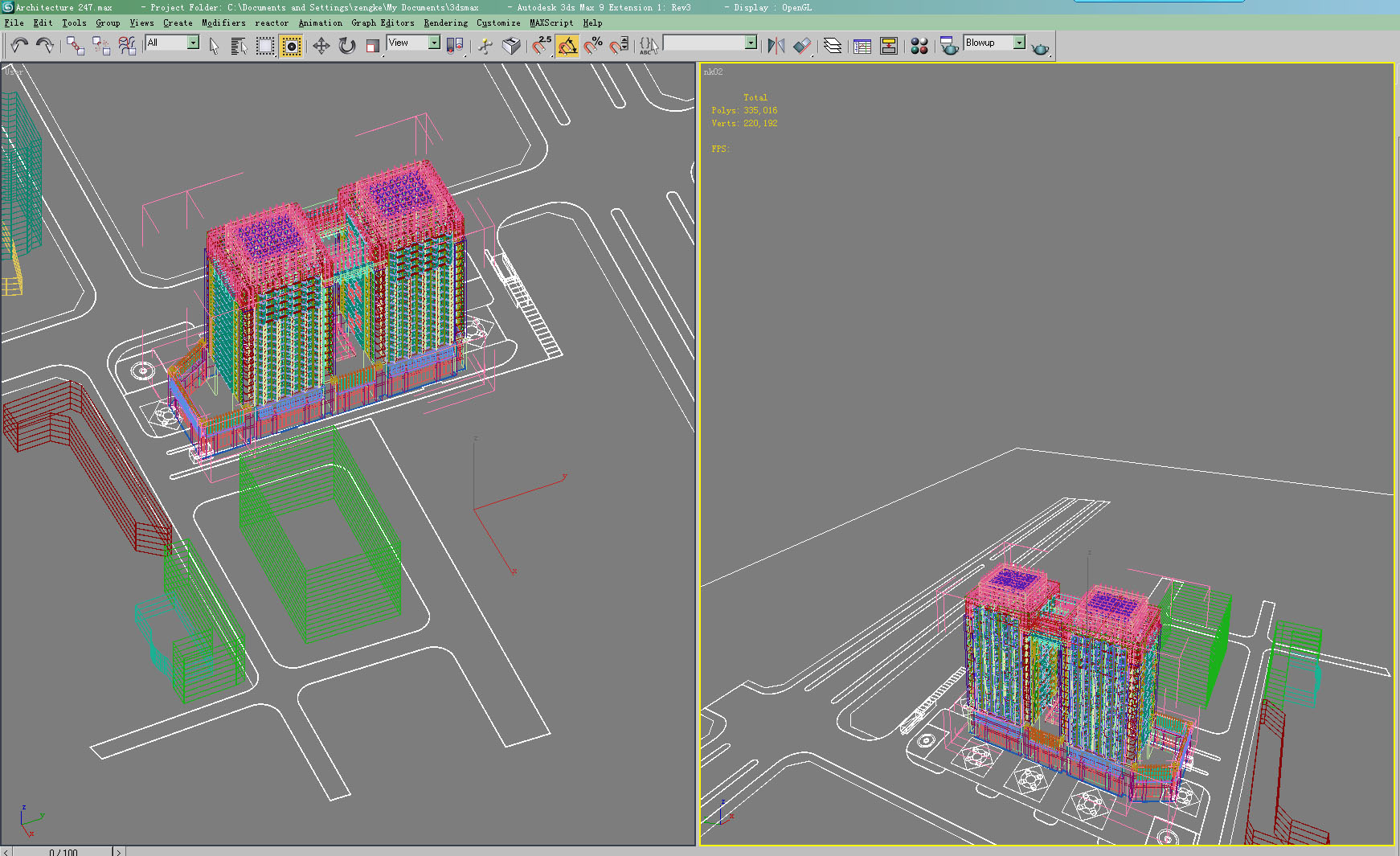Click the Polys: 335,016 statistic
1400x856 pixels.
(744, 110)
